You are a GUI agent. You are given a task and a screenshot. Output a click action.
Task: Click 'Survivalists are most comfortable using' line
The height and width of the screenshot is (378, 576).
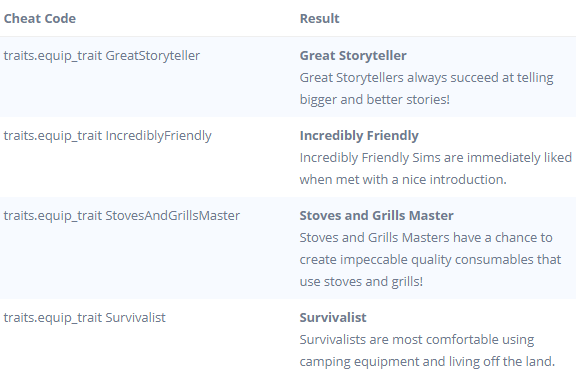pos(417,340)
